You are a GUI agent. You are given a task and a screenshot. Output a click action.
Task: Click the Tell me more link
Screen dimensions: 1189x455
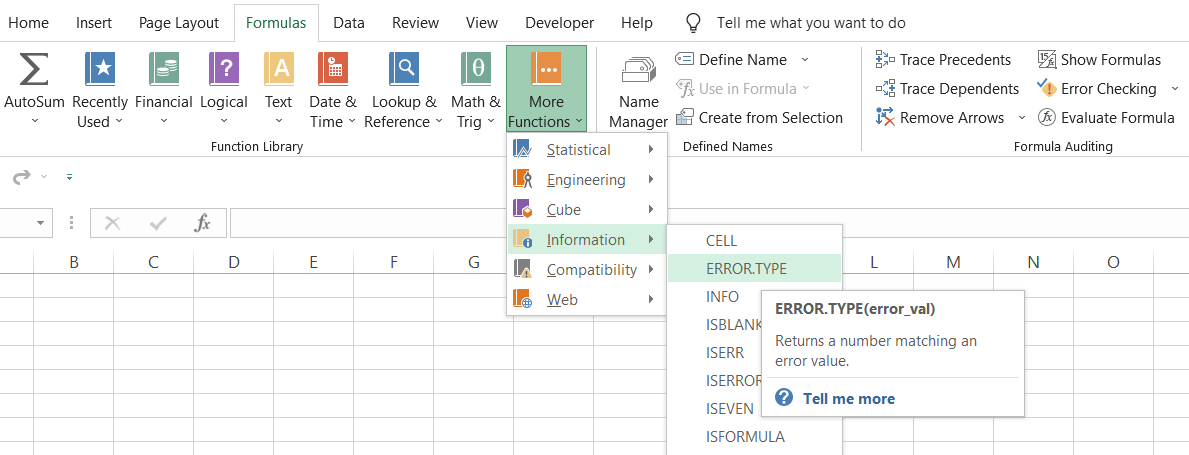click(848, 398)
